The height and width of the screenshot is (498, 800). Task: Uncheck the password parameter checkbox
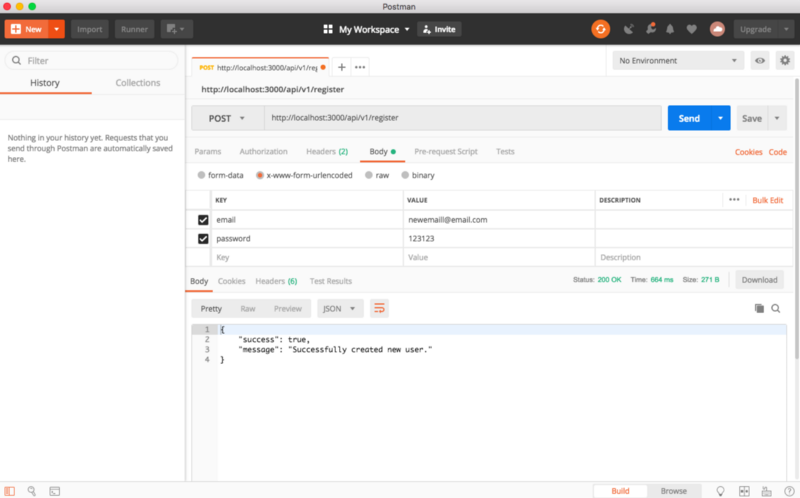(203, 239)
